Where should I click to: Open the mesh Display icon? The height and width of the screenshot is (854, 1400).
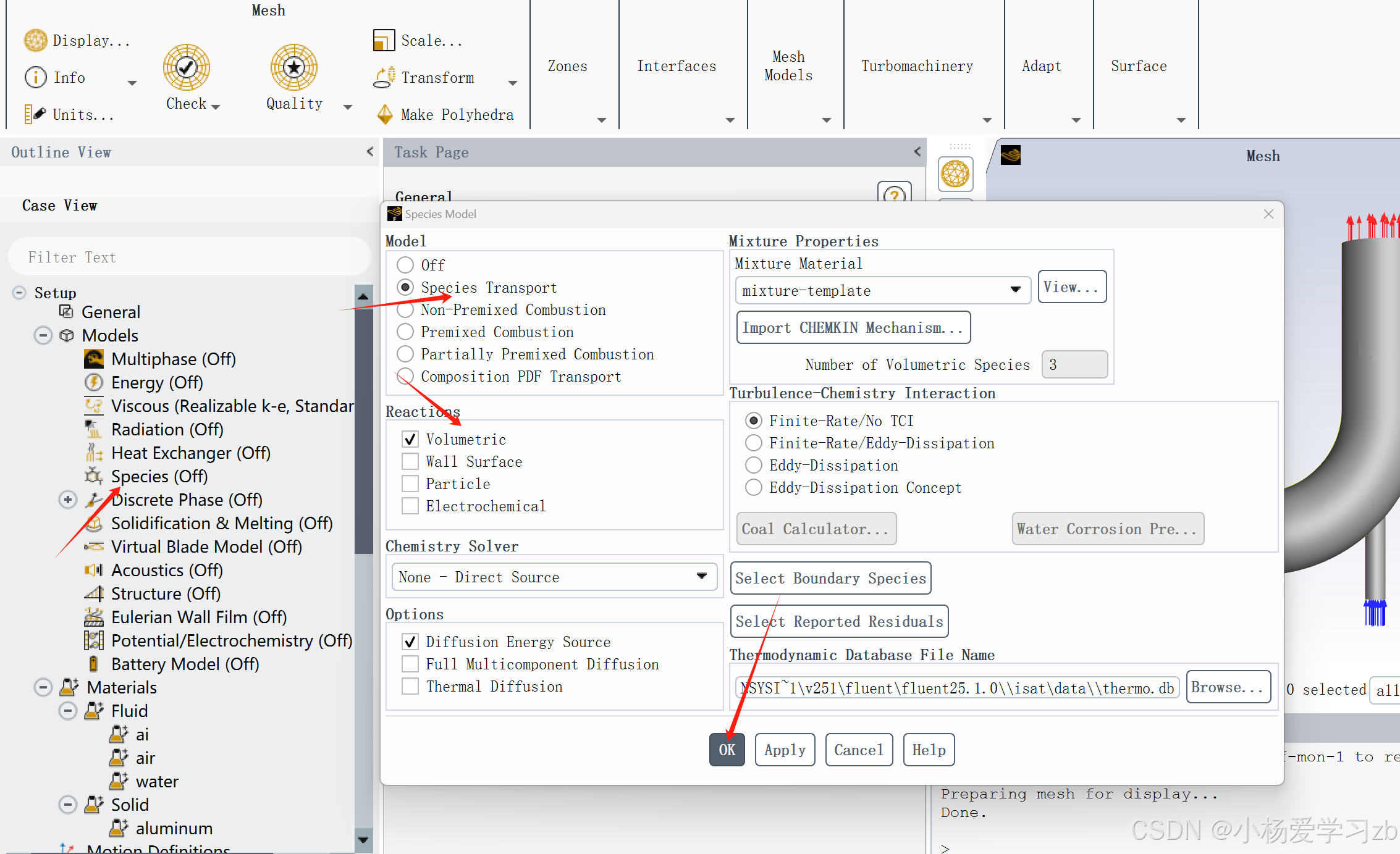pyautogui.click(x=35, y=41)
